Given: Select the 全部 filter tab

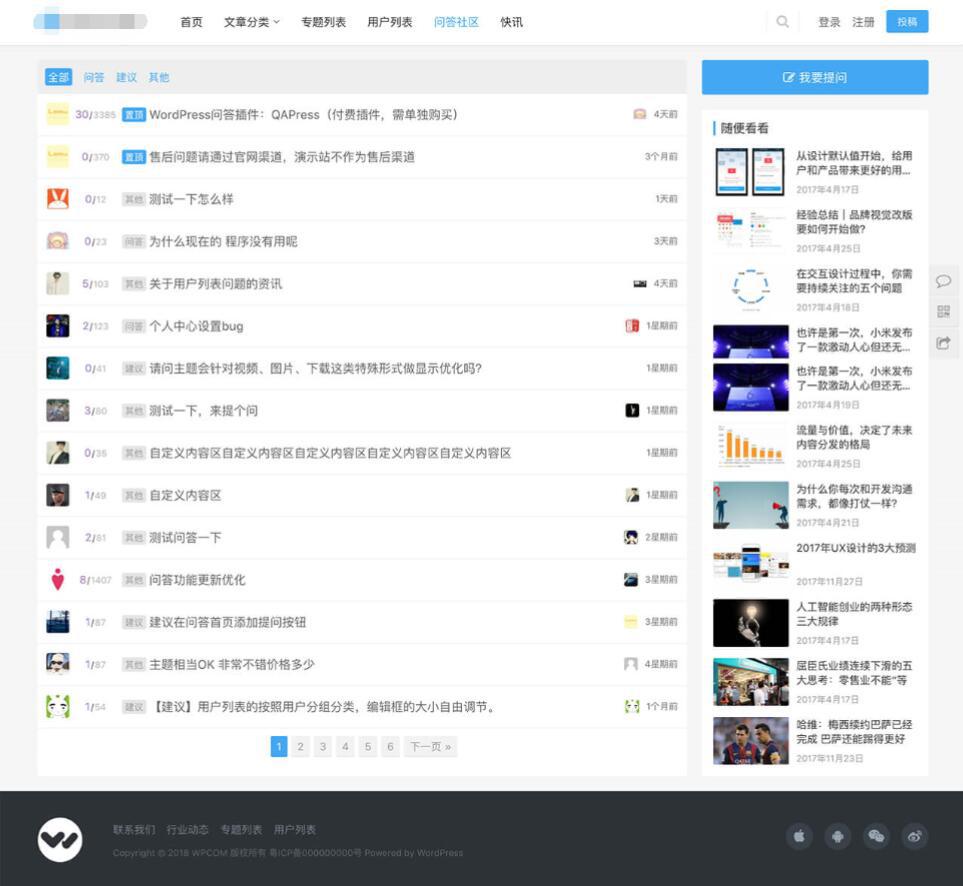Looking at the screenshot, I should tap(58, 77).
